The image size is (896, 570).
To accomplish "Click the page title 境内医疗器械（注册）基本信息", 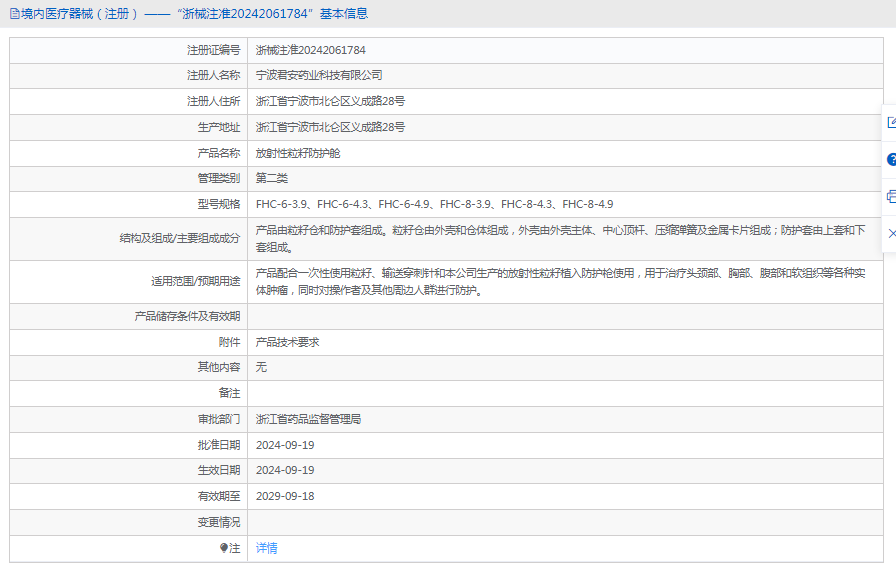I will (194, 14).
